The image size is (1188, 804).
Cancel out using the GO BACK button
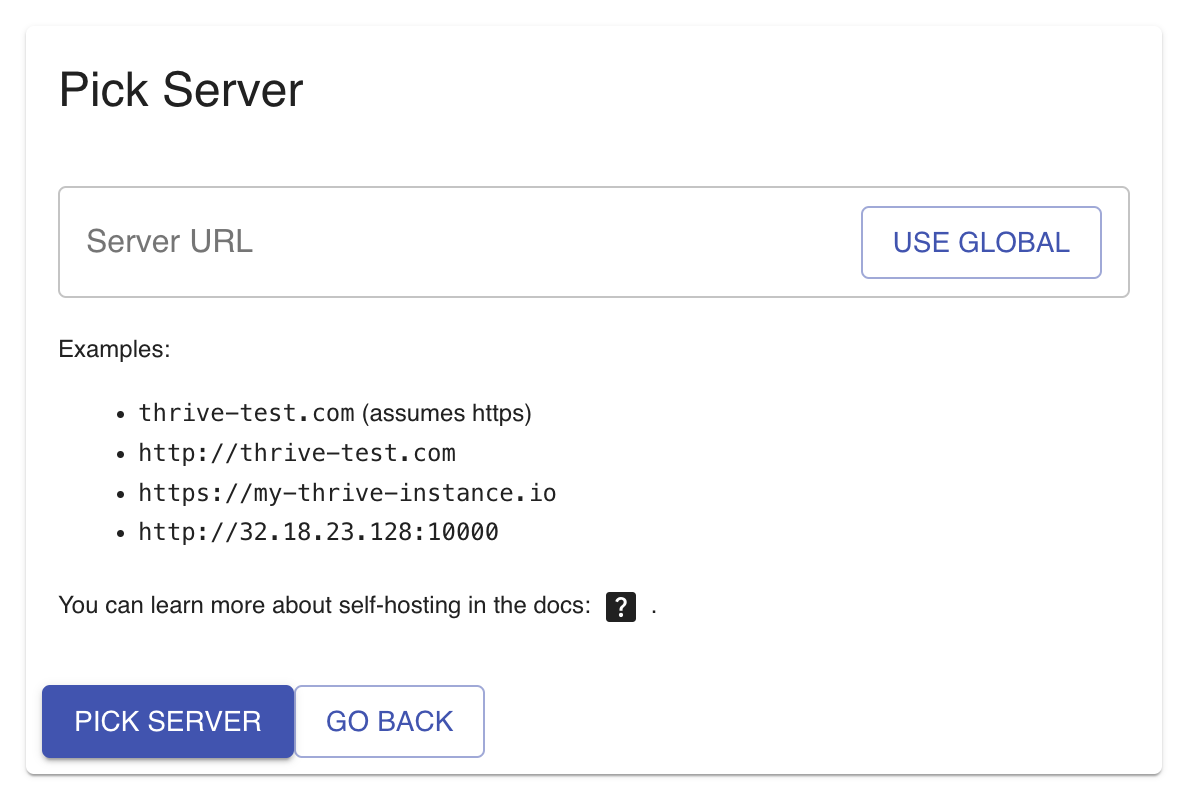coord(388,721)
